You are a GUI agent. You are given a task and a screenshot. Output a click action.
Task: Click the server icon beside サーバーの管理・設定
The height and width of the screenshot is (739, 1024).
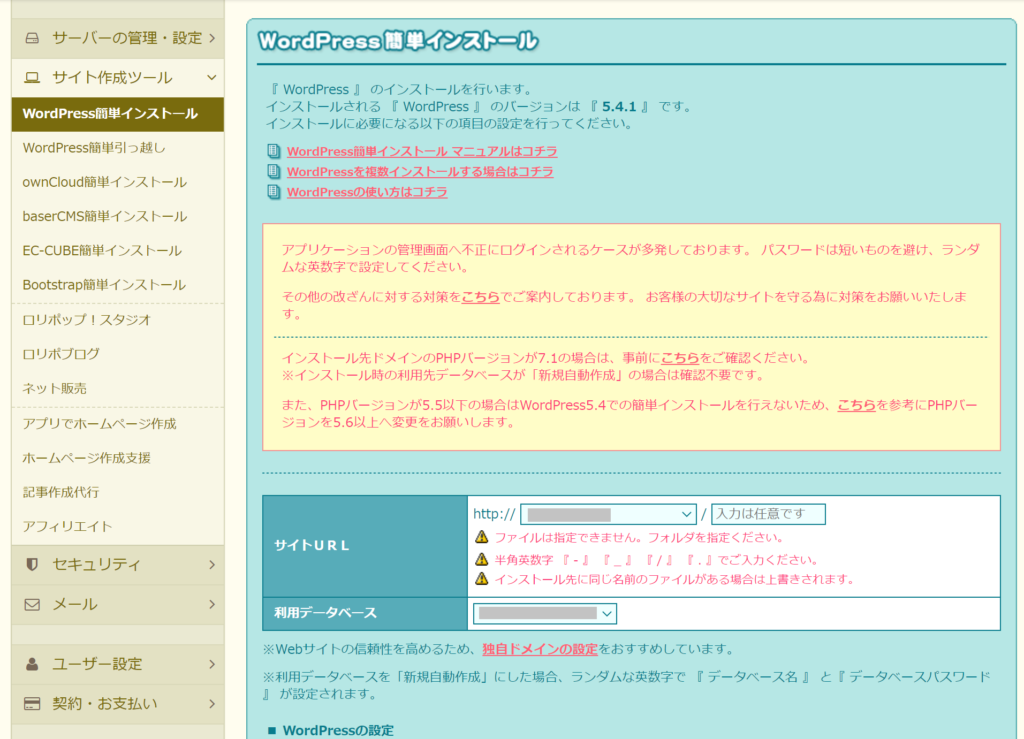pos(32,38)
